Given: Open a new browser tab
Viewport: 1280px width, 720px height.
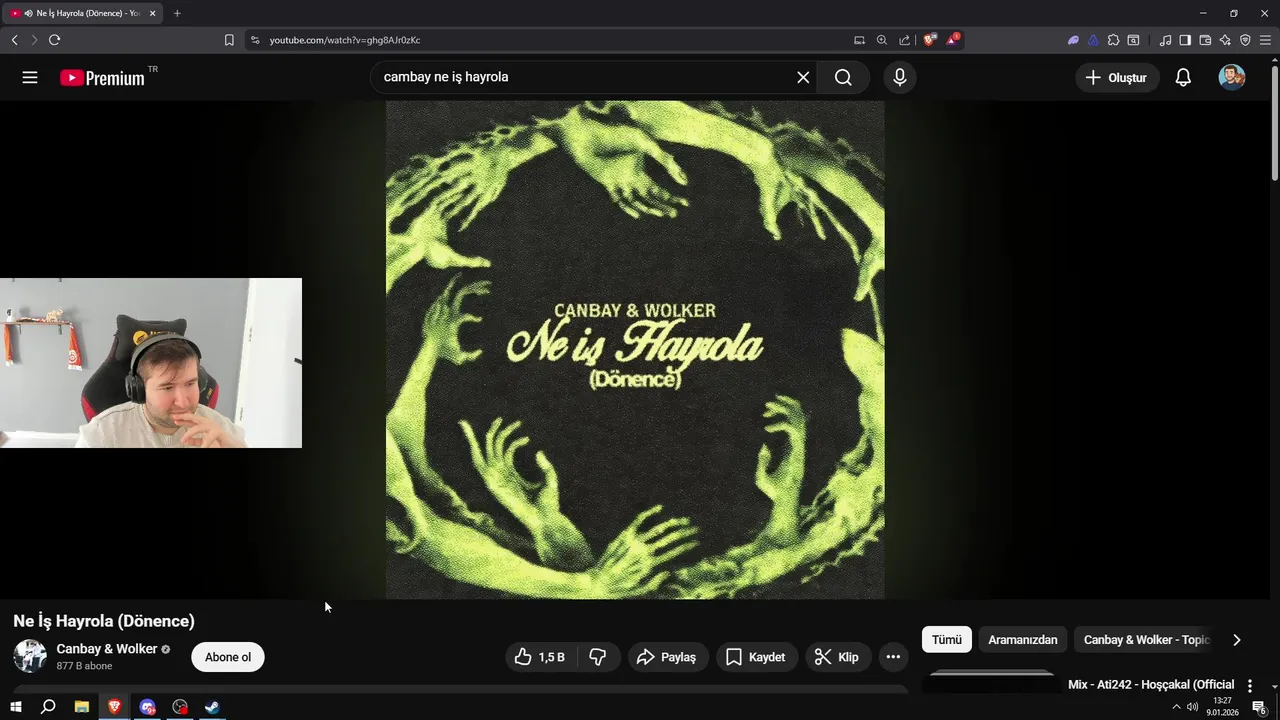Looking at the screenshot, I should [x=177, y=13].
